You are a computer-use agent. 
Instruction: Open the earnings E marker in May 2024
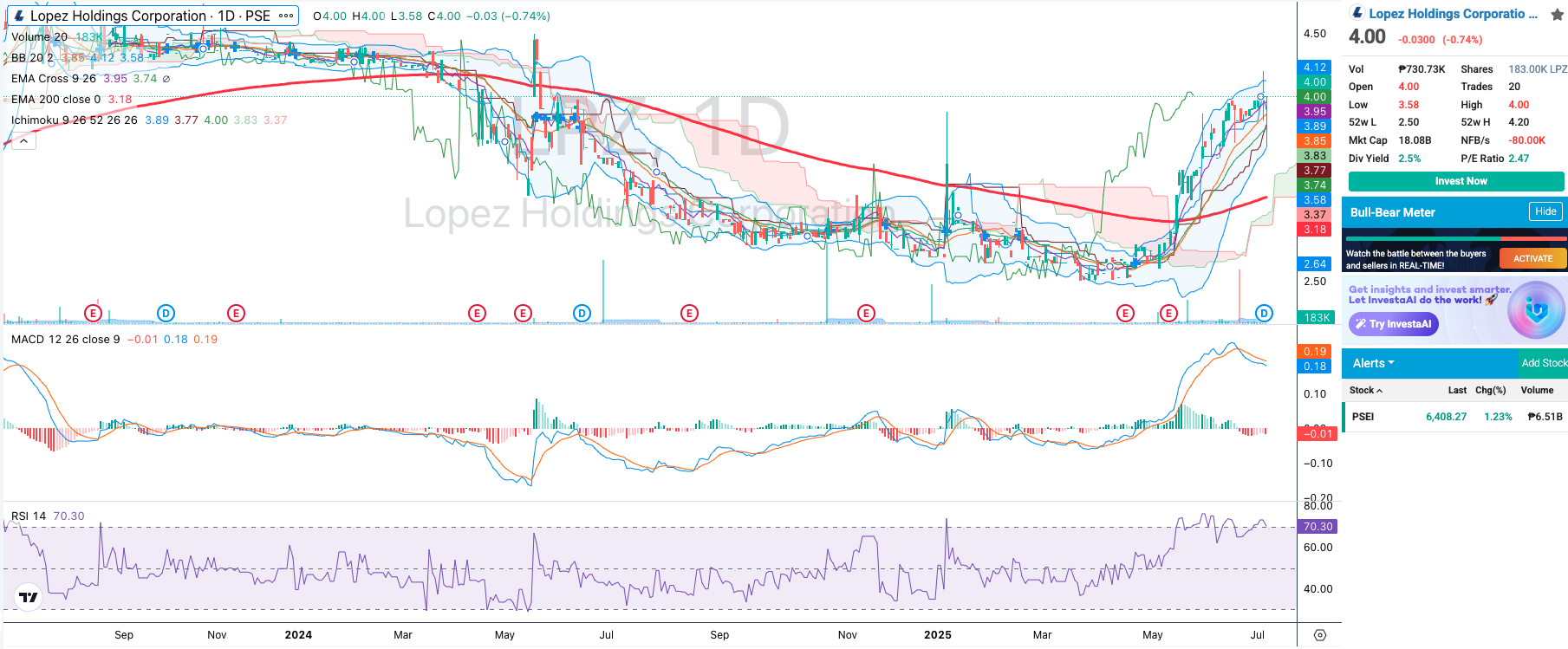click(523, 313)
